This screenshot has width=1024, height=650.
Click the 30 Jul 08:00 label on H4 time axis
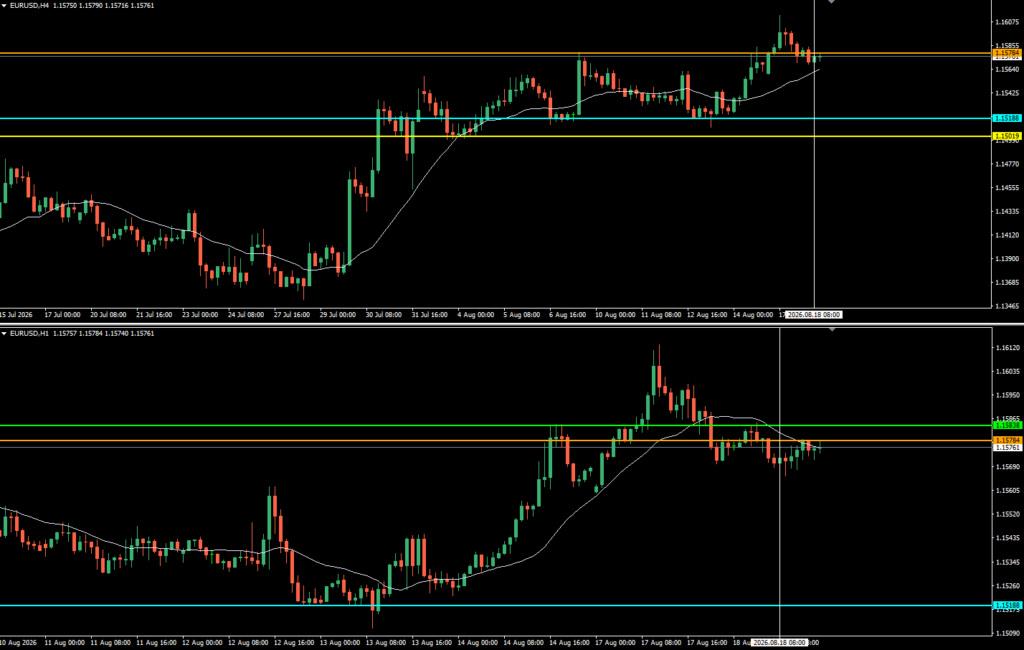coord(384,314)
